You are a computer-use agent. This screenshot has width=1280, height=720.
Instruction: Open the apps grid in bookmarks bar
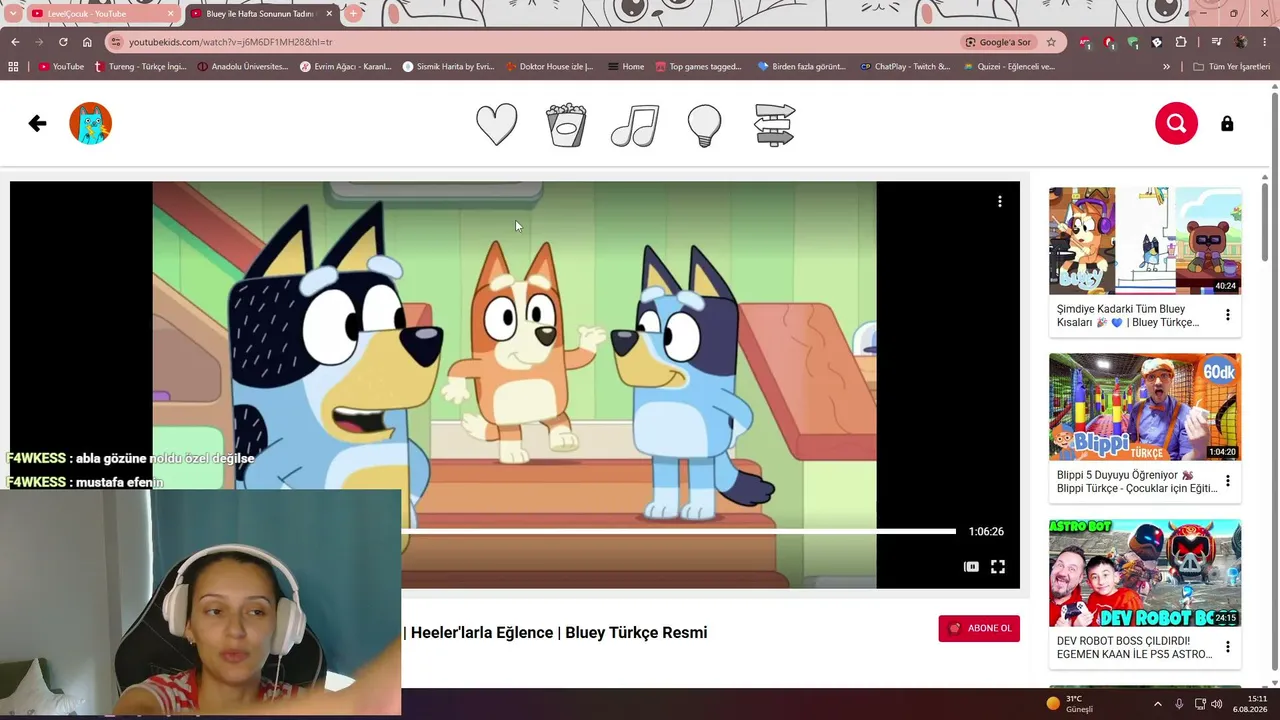click(13, 67)
